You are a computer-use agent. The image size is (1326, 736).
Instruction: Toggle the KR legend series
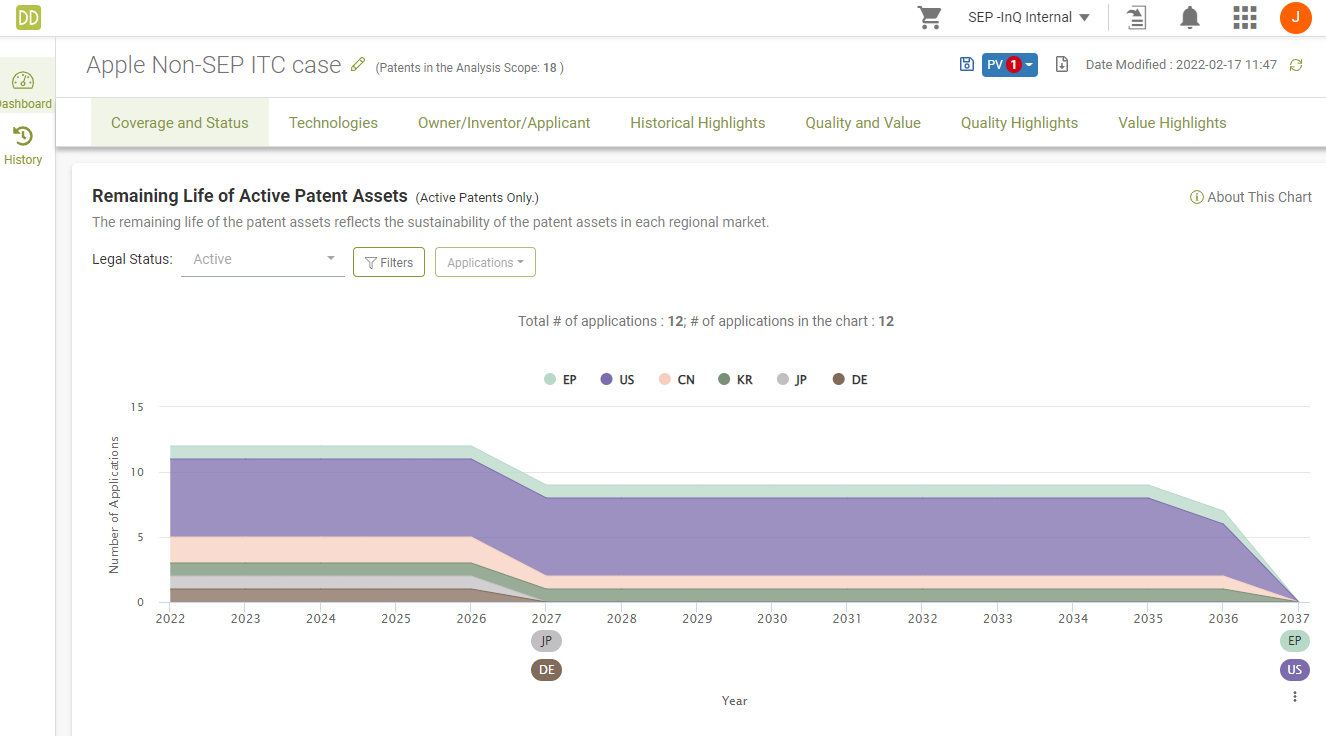(735, 380)
